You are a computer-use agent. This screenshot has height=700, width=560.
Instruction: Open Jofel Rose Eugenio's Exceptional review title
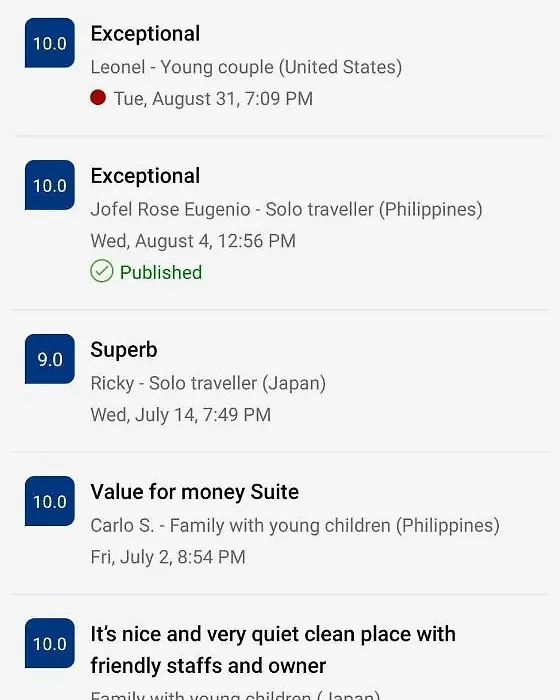click(145, 176)
